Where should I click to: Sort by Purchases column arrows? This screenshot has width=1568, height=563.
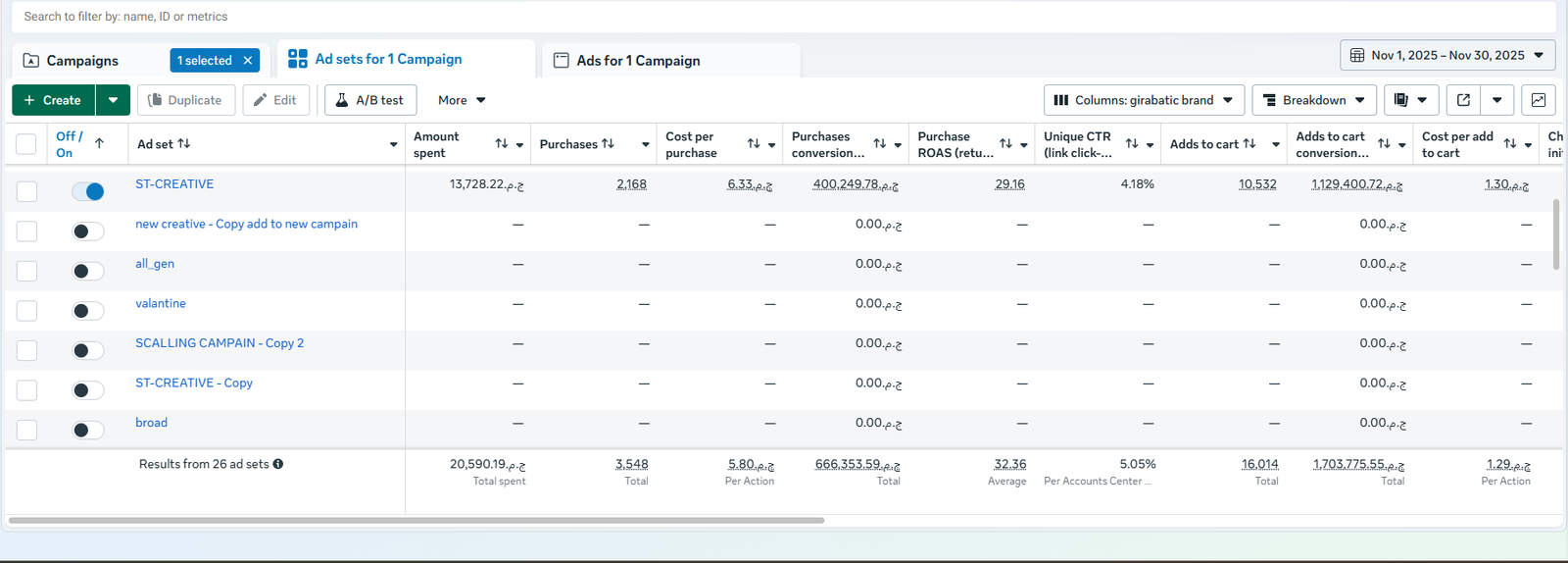[608, 144]
